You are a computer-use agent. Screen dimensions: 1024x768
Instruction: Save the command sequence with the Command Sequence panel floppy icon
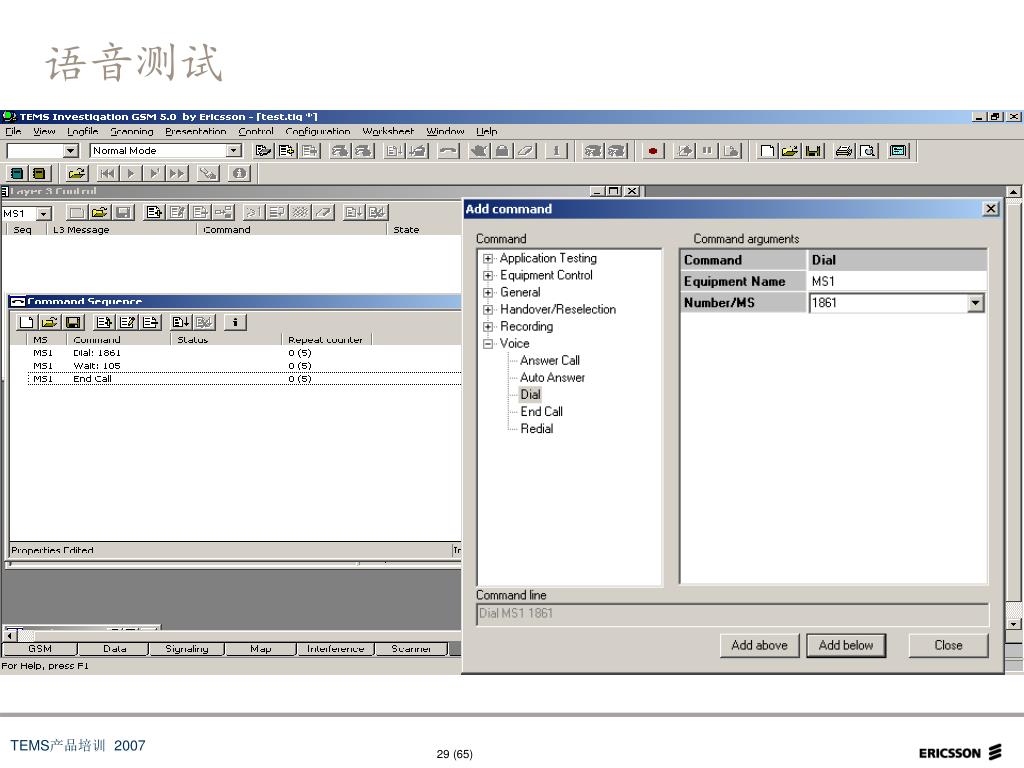click(x=72, y=322)
